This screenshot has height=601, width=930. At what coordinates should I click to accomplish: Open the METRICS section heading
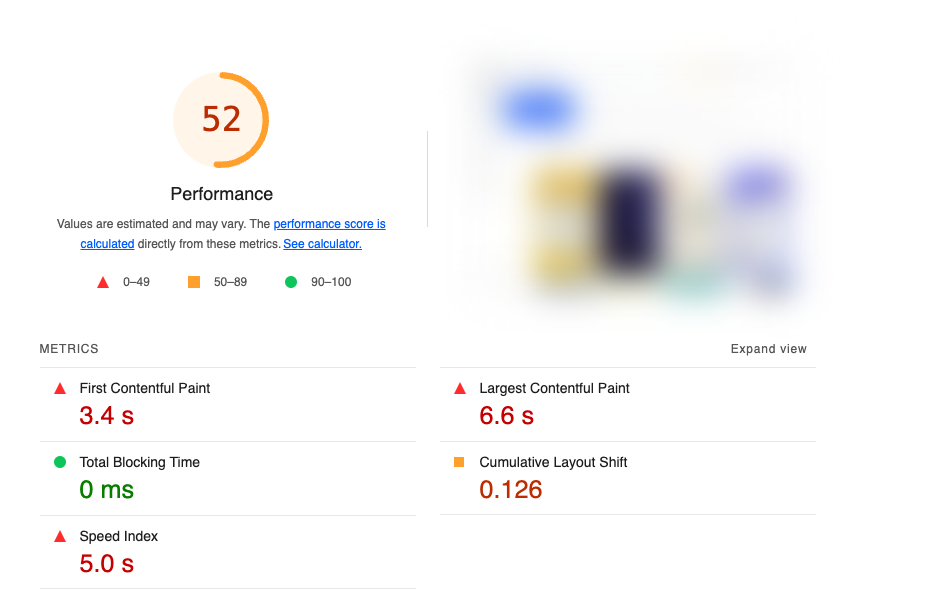tap(68, 349)
